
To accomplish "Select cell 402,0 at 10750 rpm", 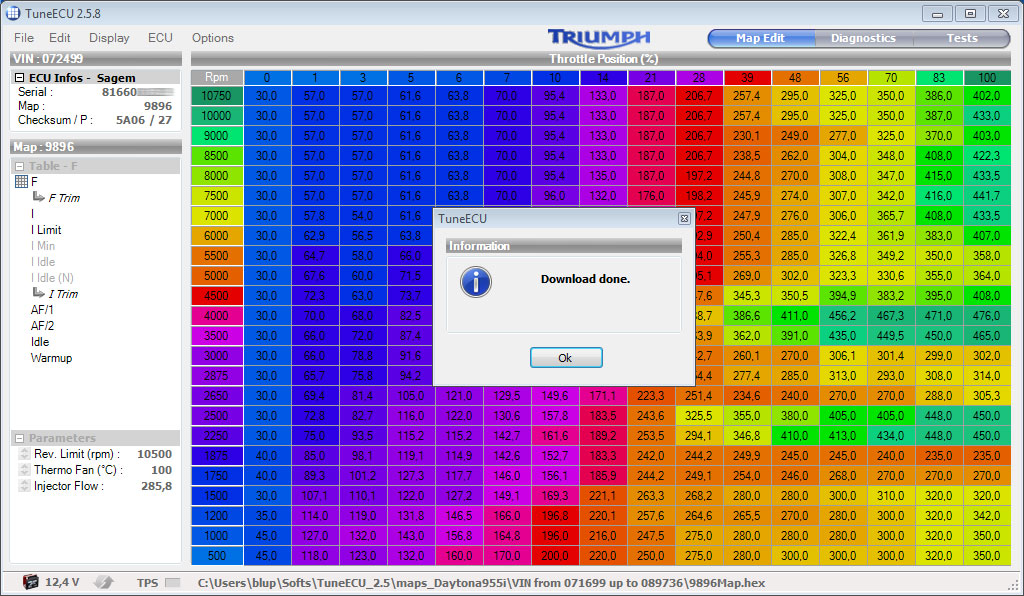I will (987, 95).
